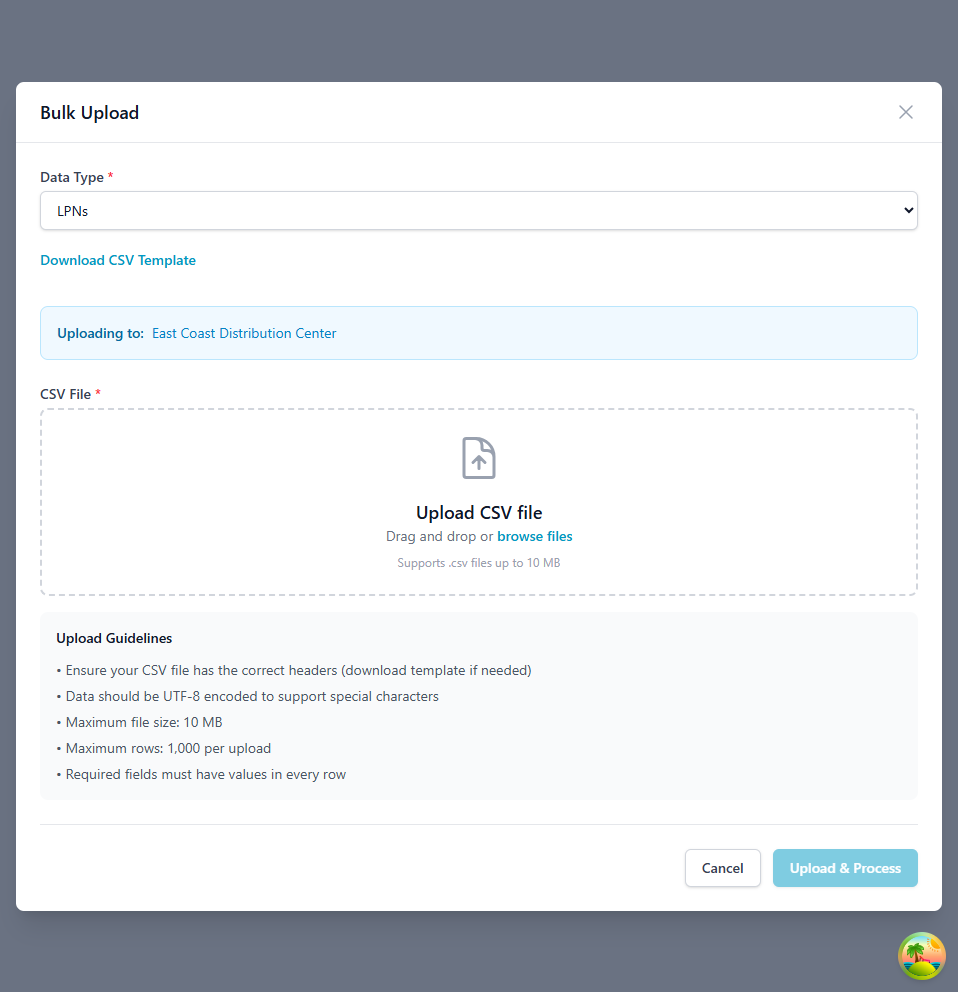Image resolution: width=958 pixels, height=992 pixels.
Task: Click the CSV file drag and drop zone
Action: [x=478, y=502]
